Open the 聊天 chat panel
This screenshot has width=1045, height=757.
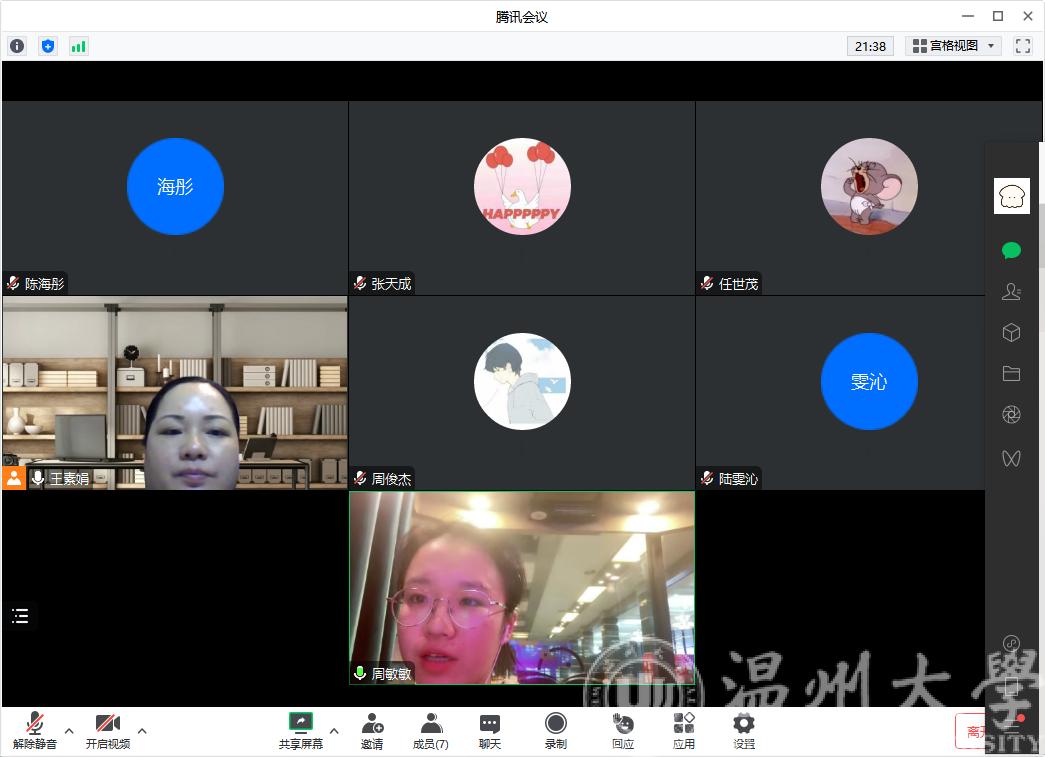coord(489,730)
